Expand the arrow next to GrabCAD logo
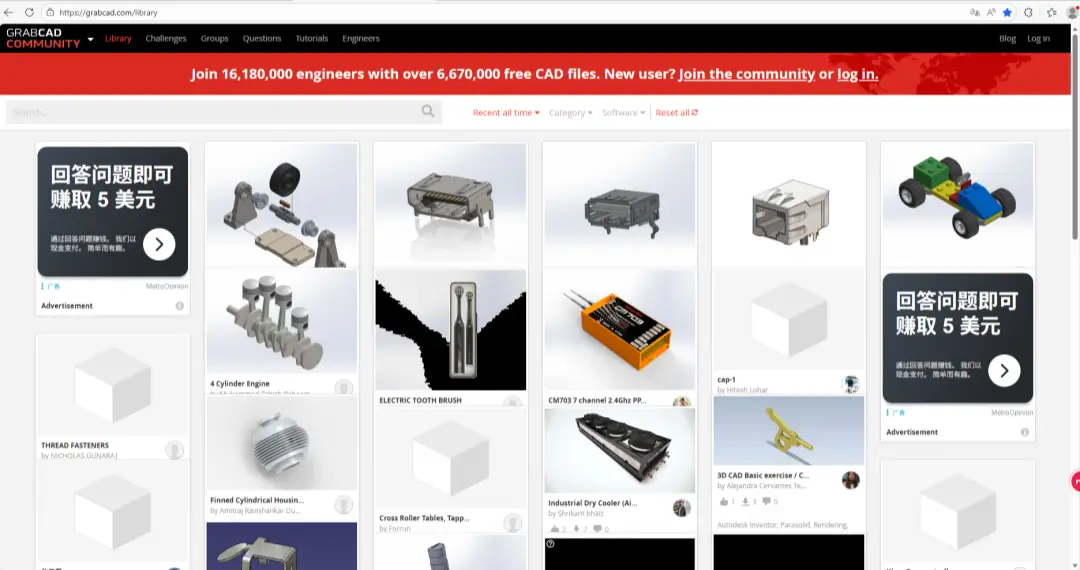The height and width of the screenshot is (570, 1080). coord(91,39)
